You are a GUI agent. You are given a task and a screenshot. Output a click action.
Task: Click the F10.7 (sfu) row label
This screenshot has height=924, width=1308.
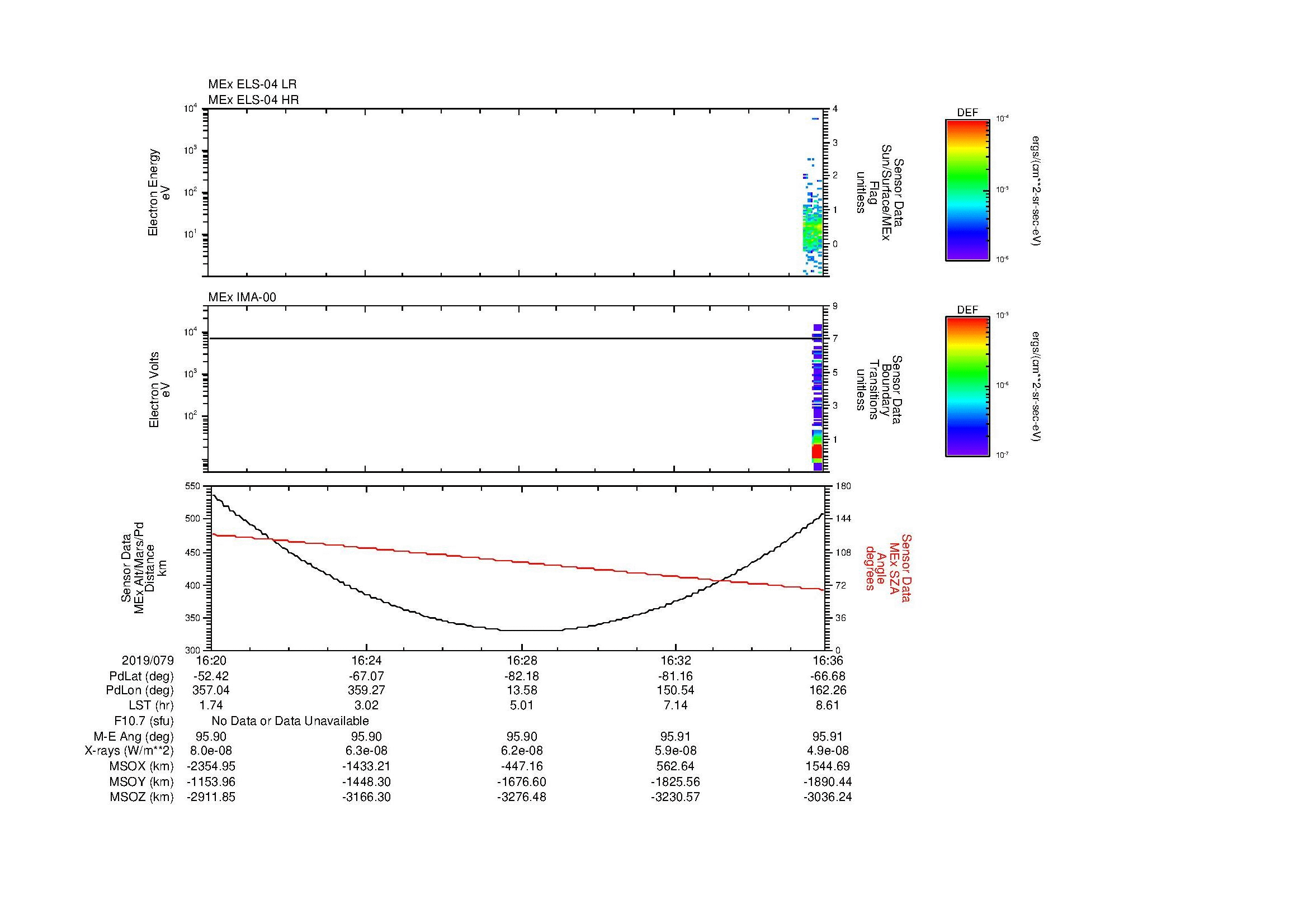click(144, 721)
